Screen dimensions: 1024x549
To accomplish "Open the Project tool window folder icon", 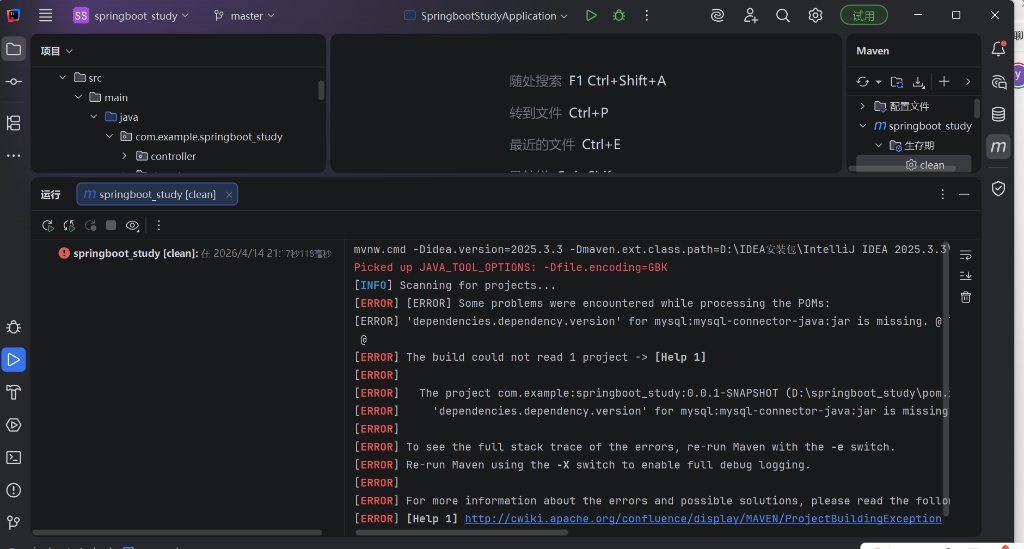I will 14,49.
